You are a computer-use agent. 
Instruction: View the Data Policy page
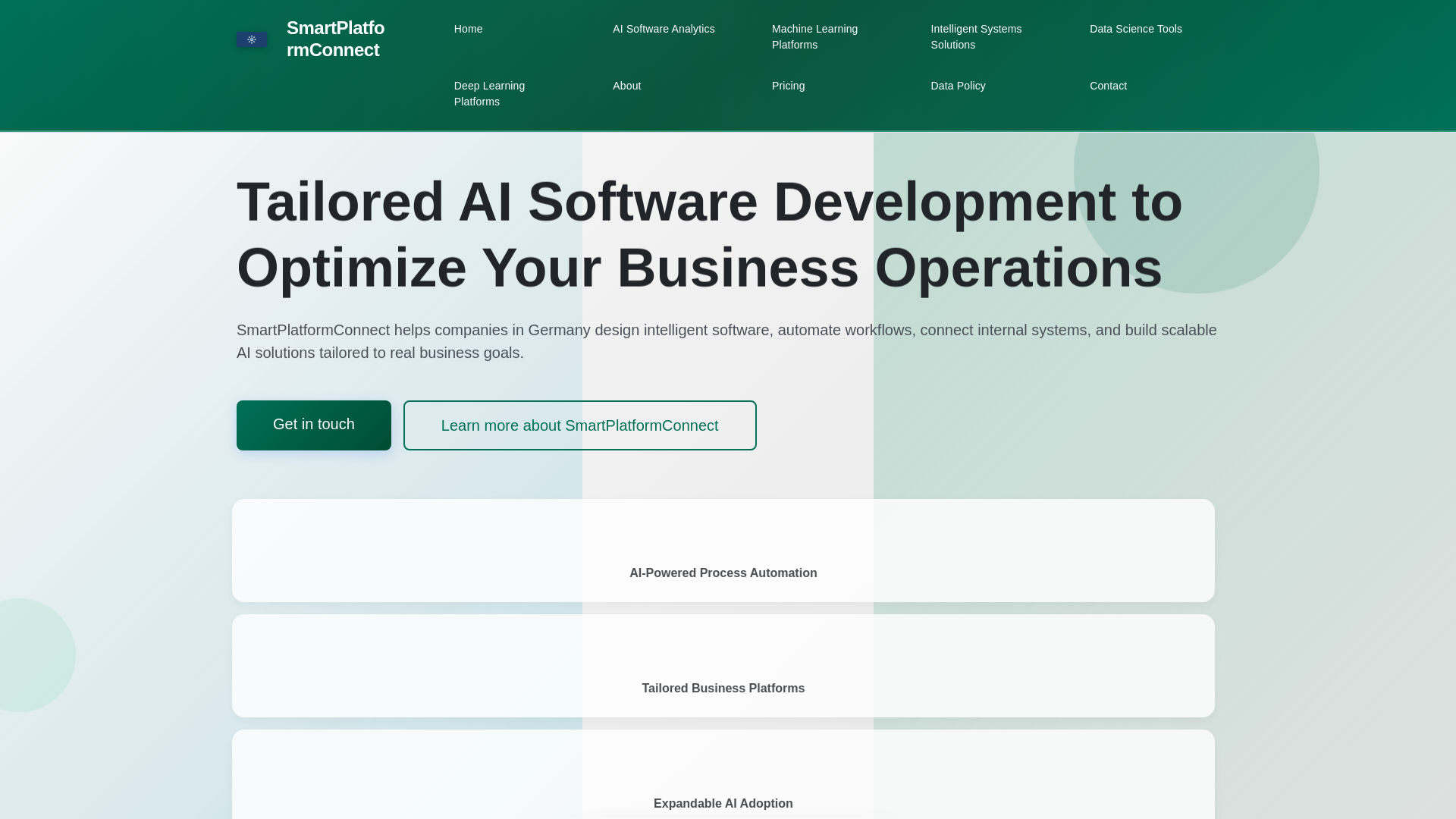pyautogui.click(x=958, y=86)
